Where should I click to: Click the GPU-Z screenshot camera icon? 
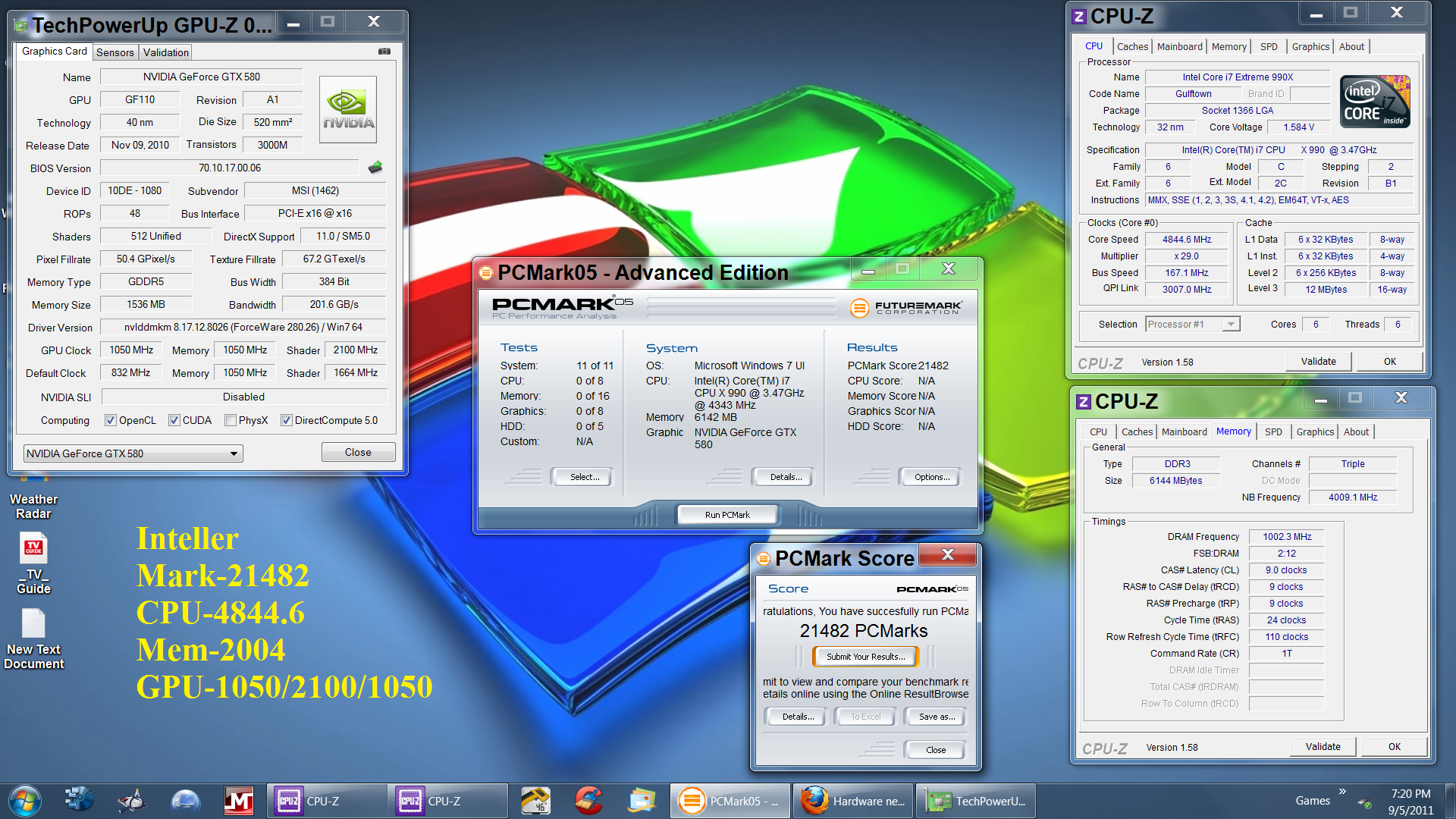[x=384, y=52]
